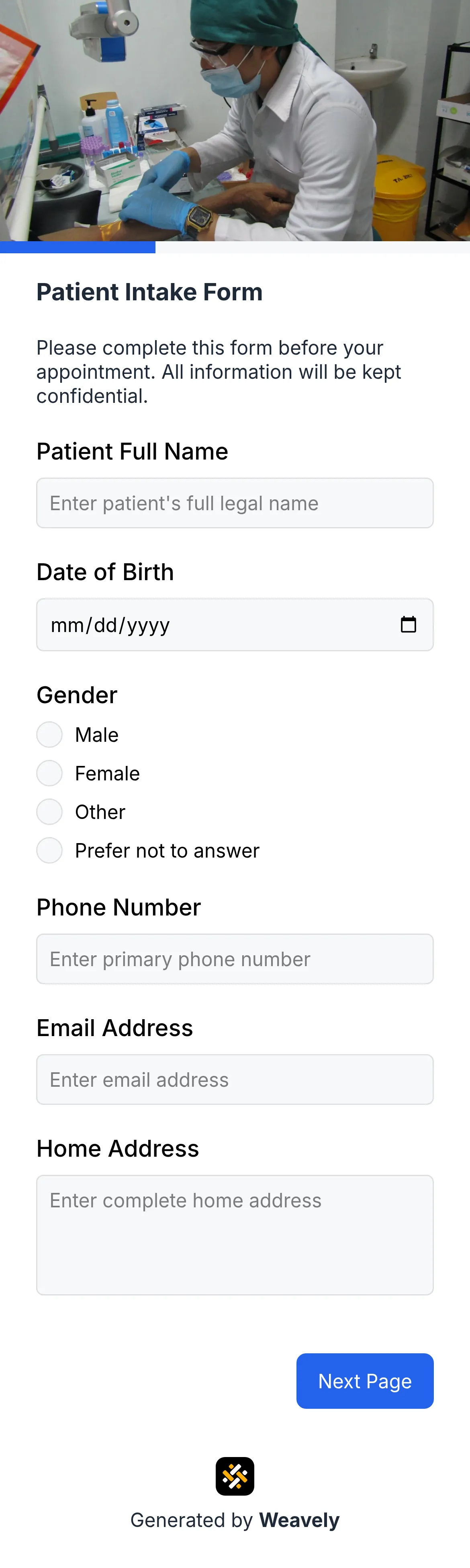
Task: Select the Male gender option
Action: tap(49, 734)
